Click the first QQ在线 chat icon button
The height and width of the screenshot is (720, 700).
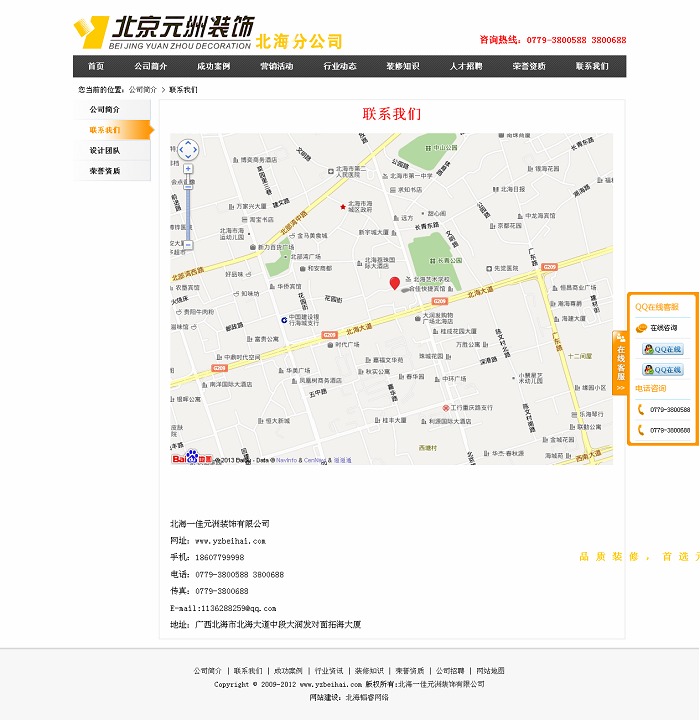click(662, 349)
